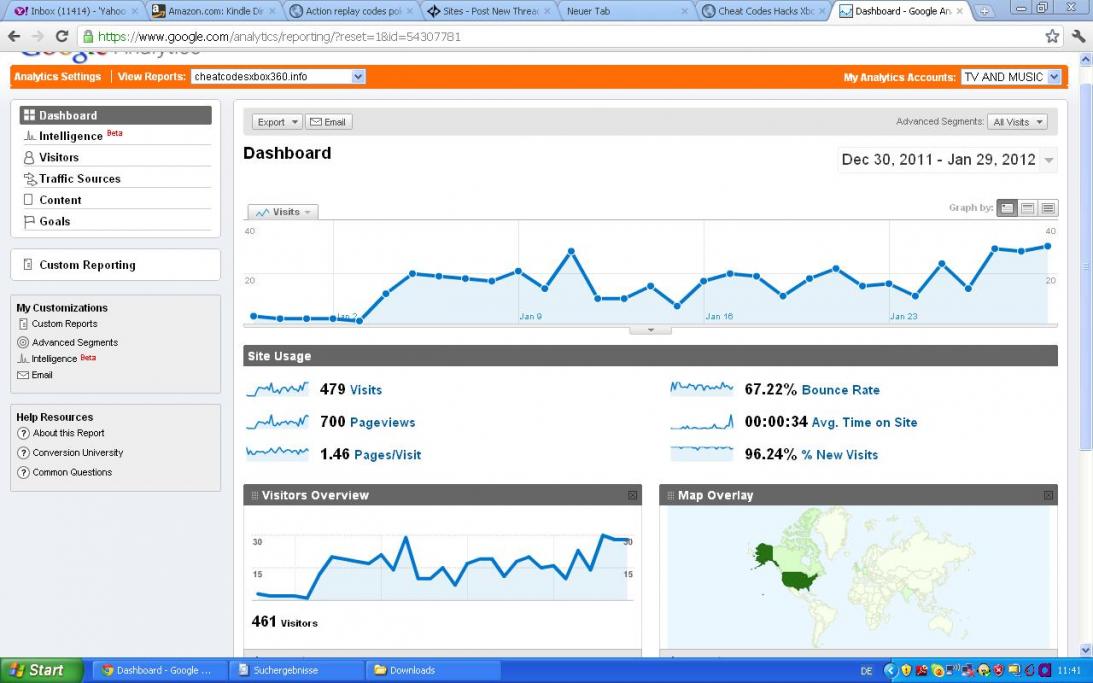Click the Custom Reports icon under My Customizations
Viewport: 1093px width, 683px height.
(23, 324)
